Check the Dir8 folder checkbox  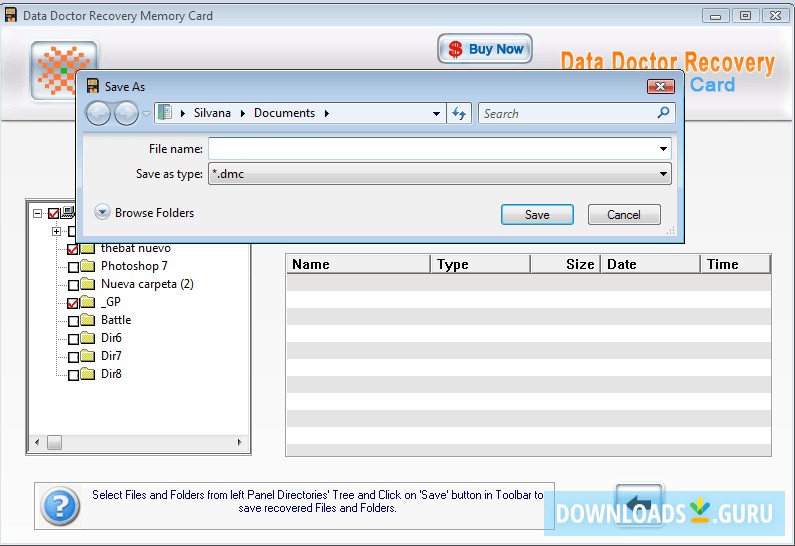pos(73,375)
